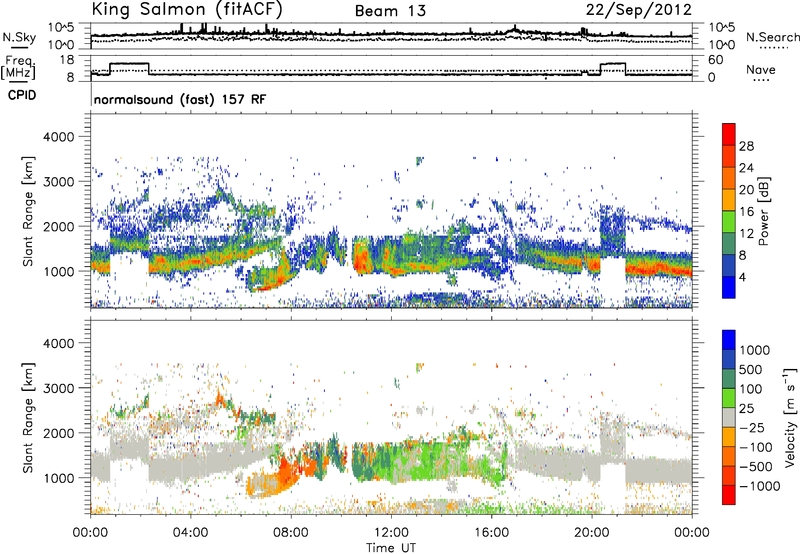The width and height of the screenshot is (800, 554).
Task: Click the '3000' tick in power panel
Action: point(58,182)
